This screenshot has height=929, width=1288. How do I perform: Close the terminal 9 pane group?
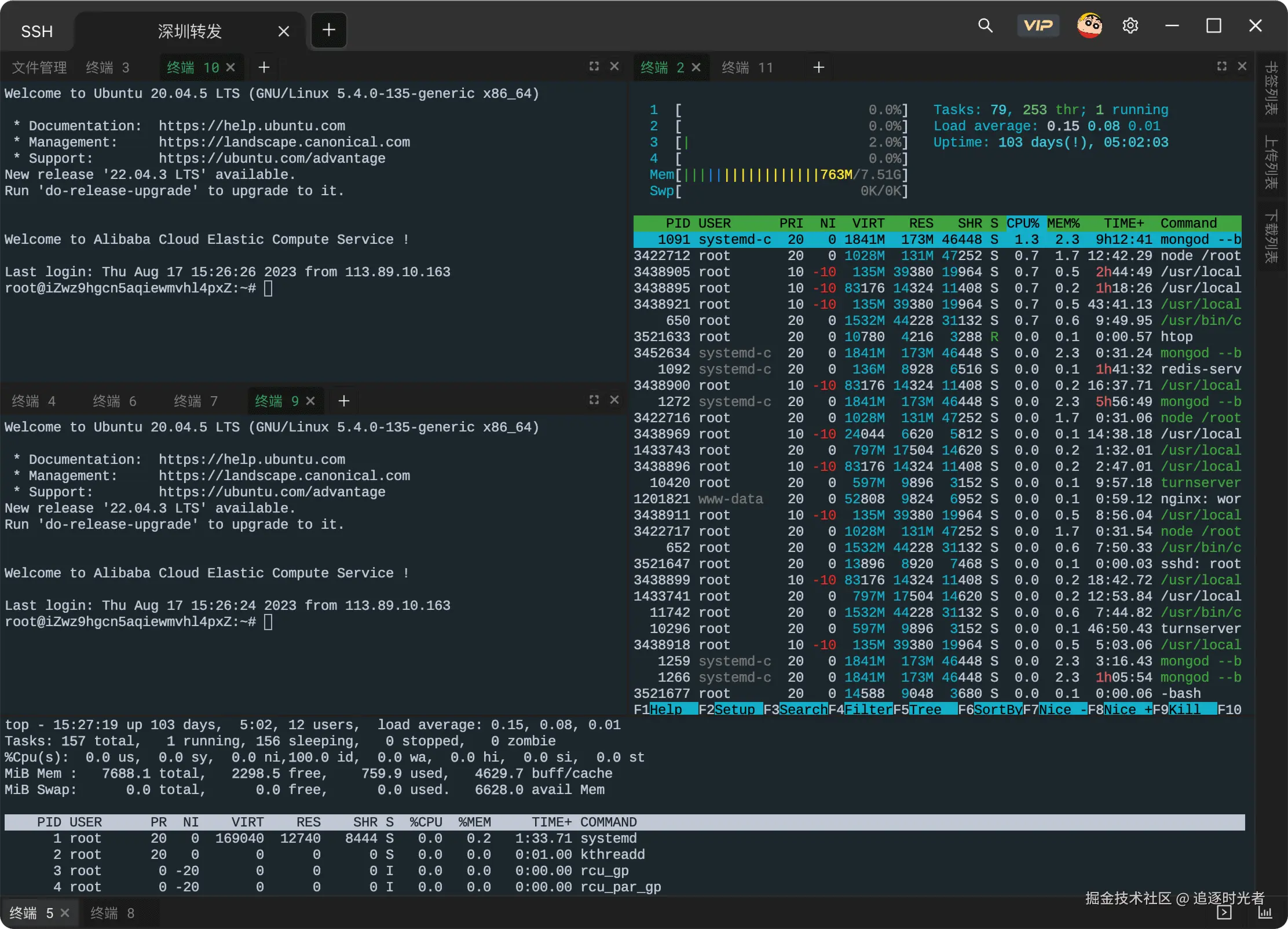[614, 400]
